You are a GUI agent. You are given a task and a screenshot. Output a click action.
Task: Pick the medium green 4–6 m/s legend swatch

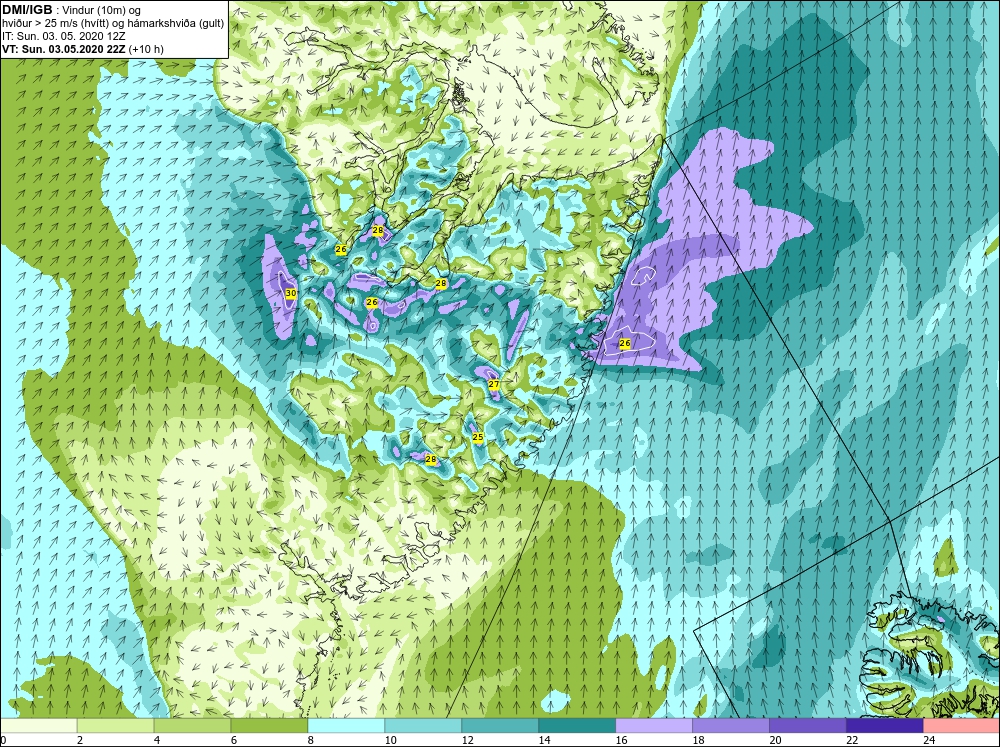point(193,725)
